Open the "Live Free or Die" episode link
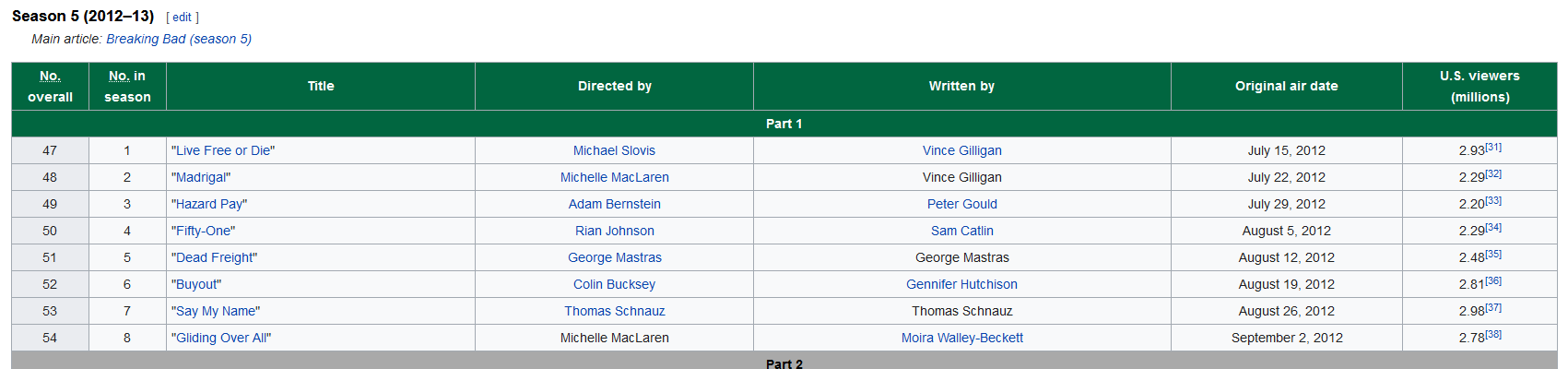1568x369 pixels. [x=223, y=150]
